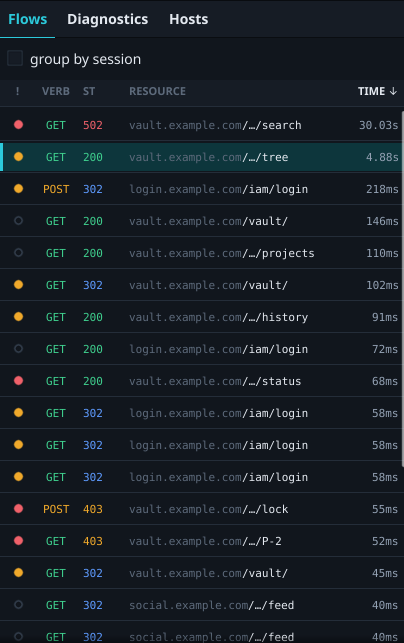Viewport: 404px width, 643px height.
Task: Enable the group by session checkbox
Action: (x=15, y=59)
